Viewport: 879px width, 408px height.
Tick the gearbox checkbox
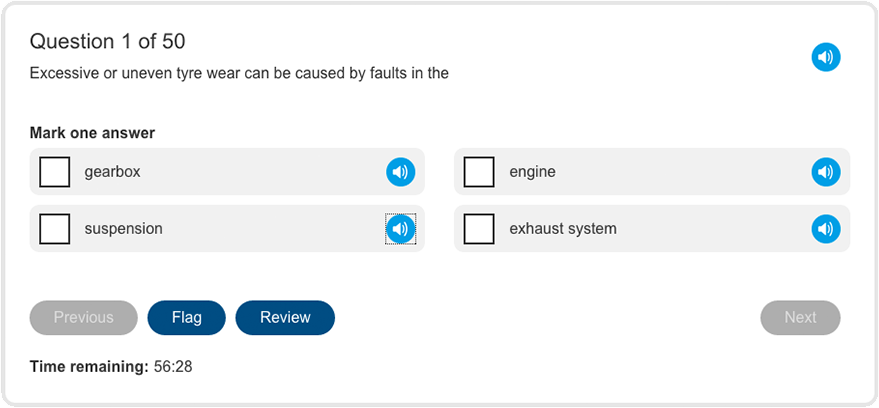coord(54,172)
